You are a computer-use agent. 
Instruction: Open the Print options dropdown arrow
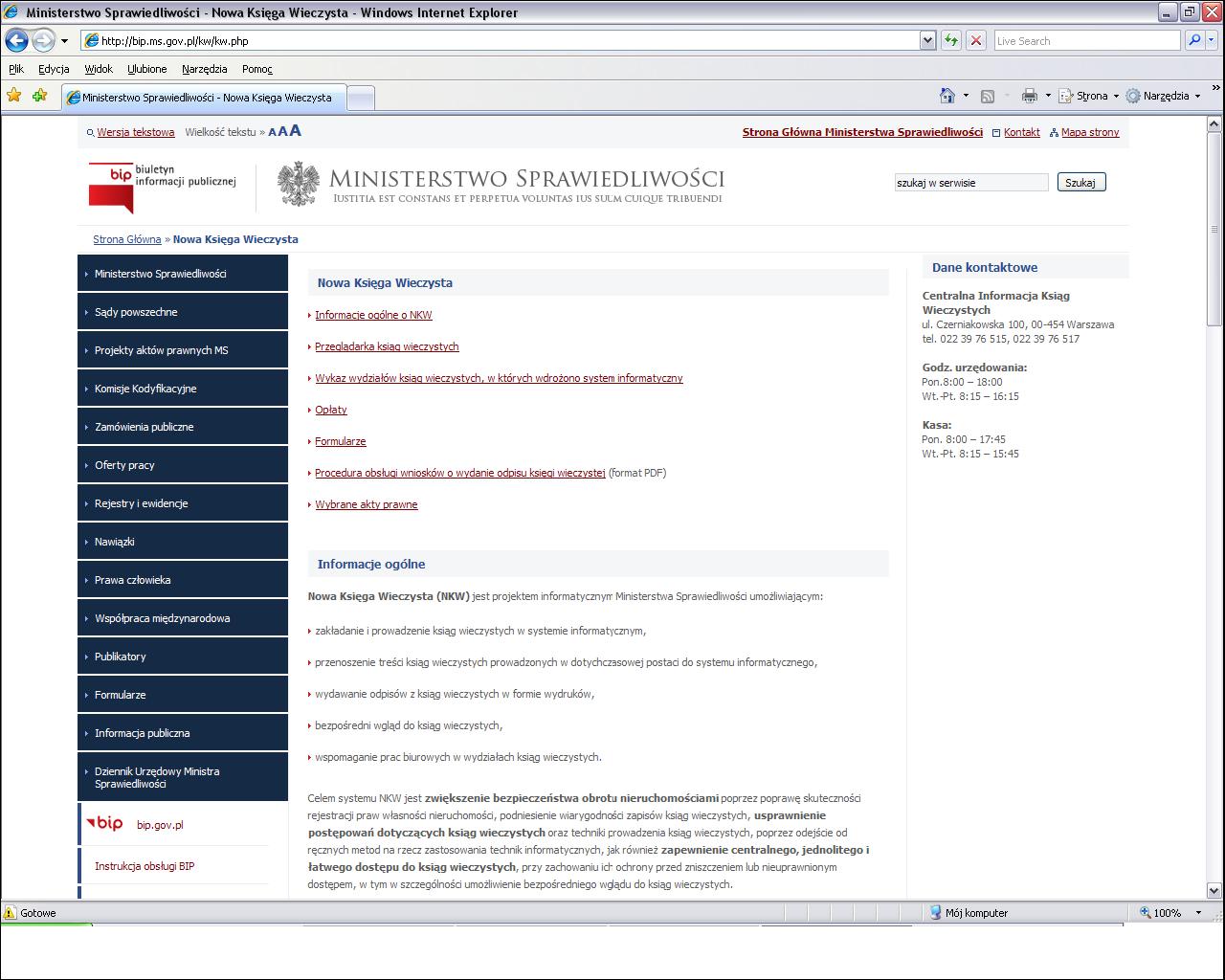point(1048,96)
